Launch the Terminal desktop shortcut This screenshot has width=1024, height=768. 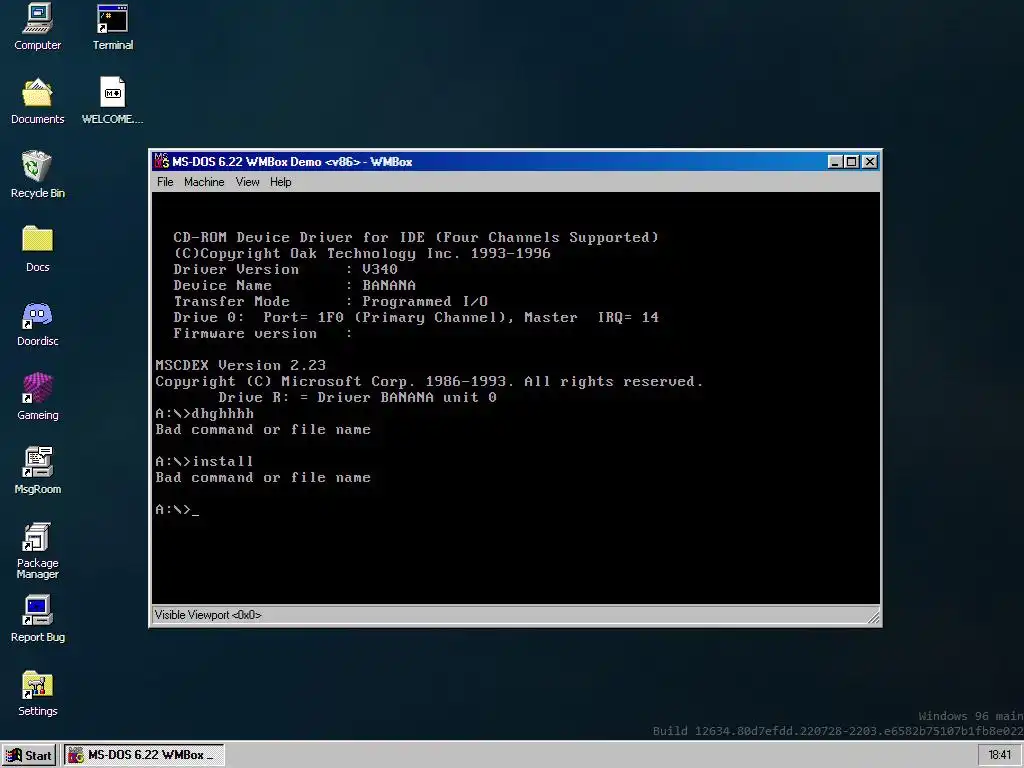(112, 27)
